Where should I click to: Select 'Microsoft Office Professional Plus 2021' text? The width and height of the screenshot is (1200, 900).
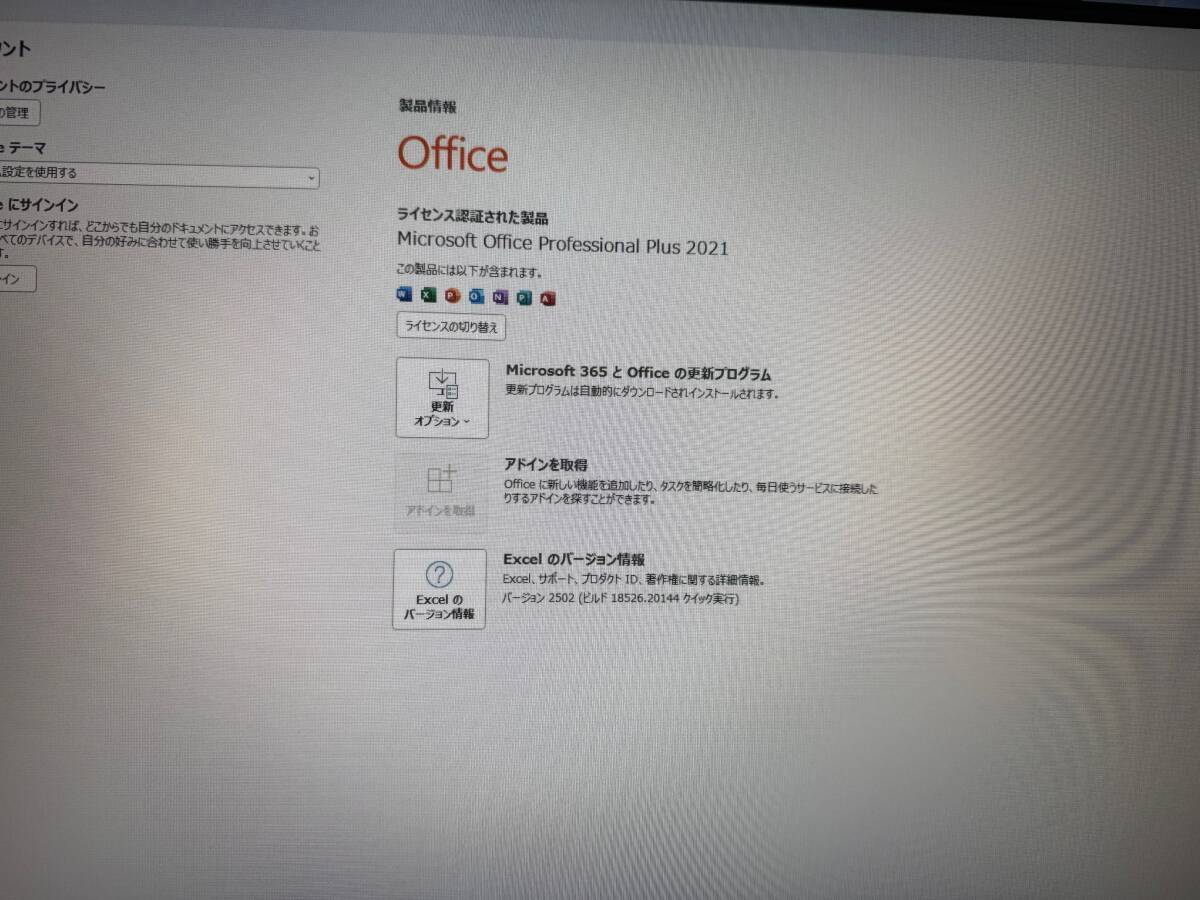click(563, 243)
